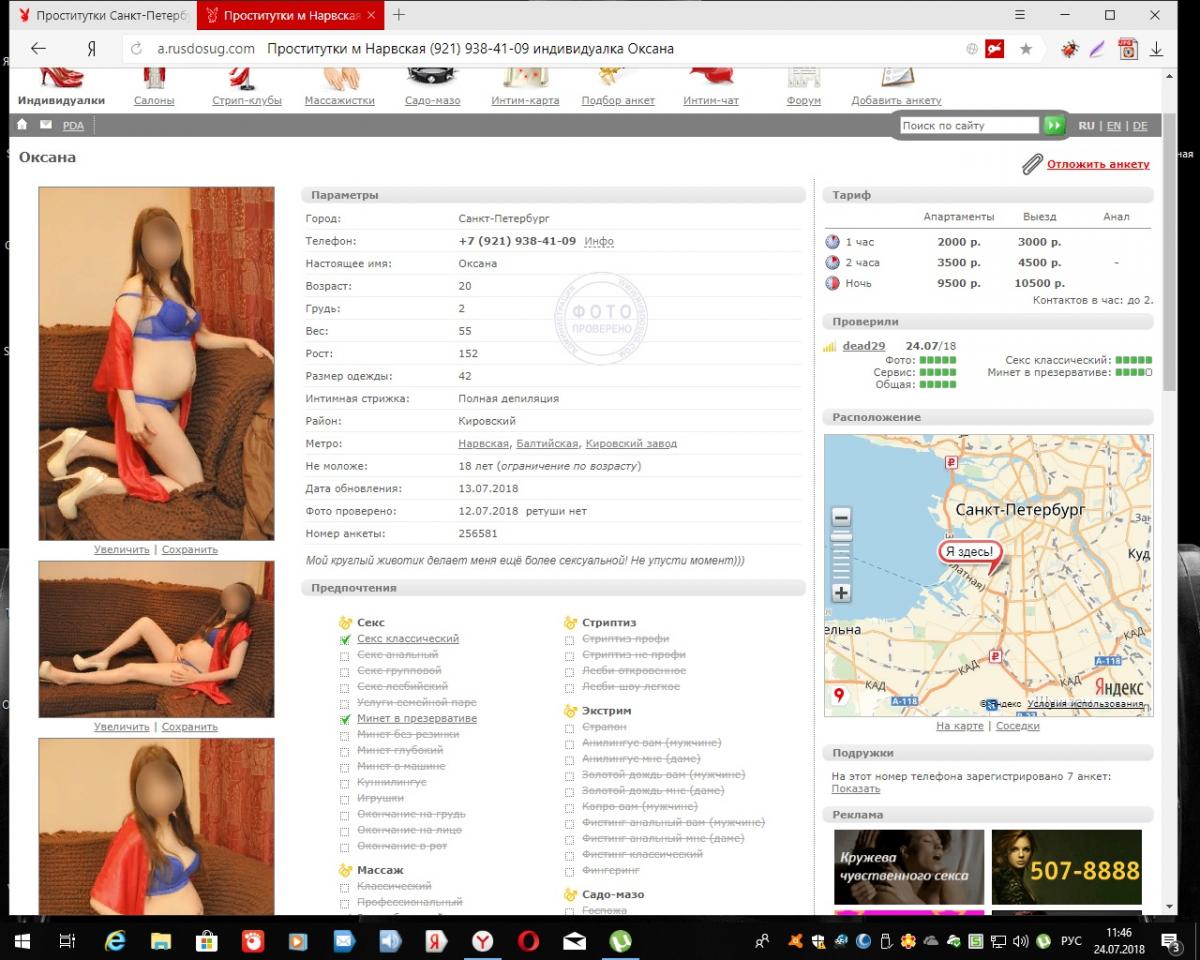
Task: Bookmark the page using the star icon
Action: [x=1025, y=49]
